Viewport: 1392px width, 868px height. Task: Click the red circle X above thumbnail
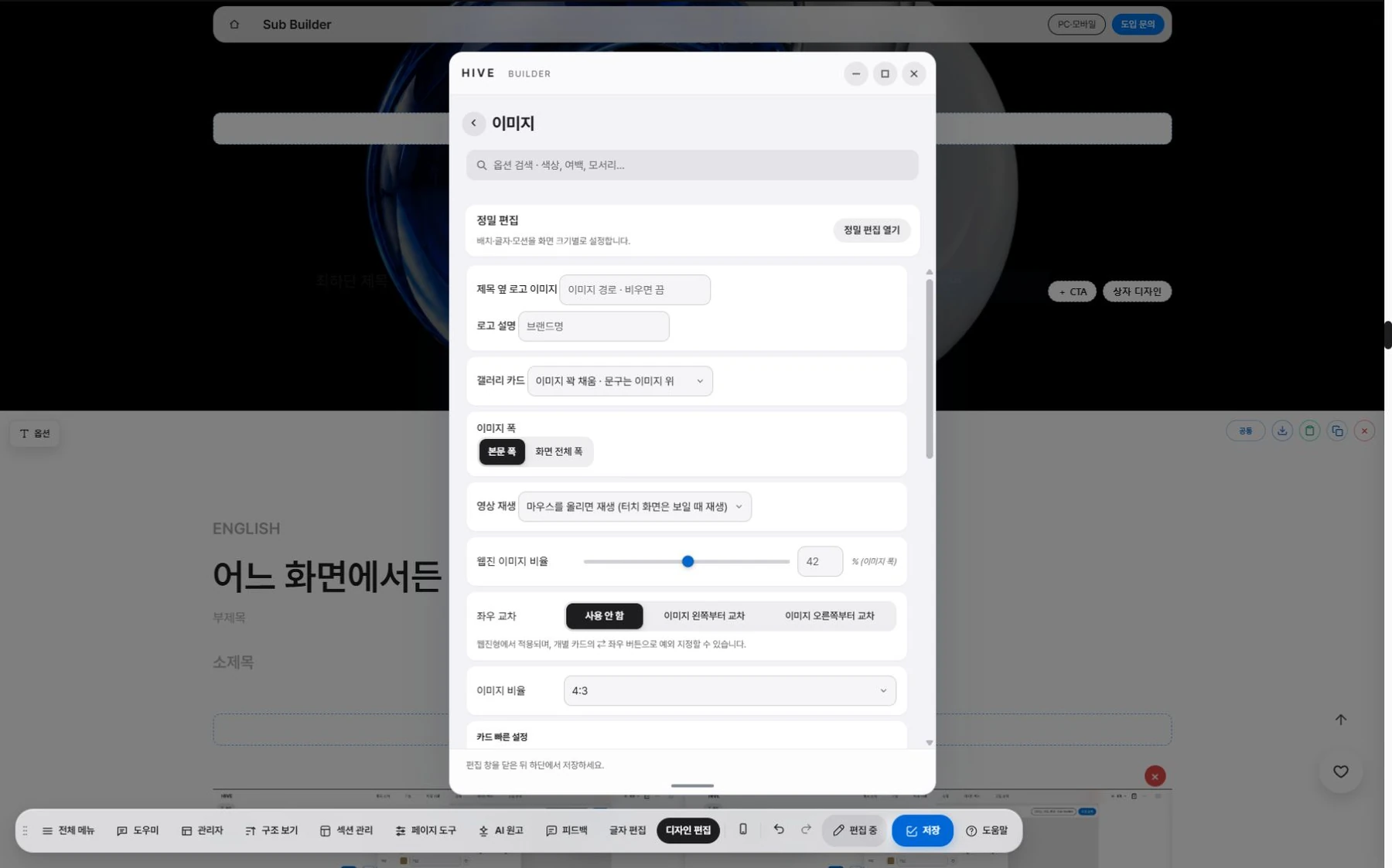1155,776
